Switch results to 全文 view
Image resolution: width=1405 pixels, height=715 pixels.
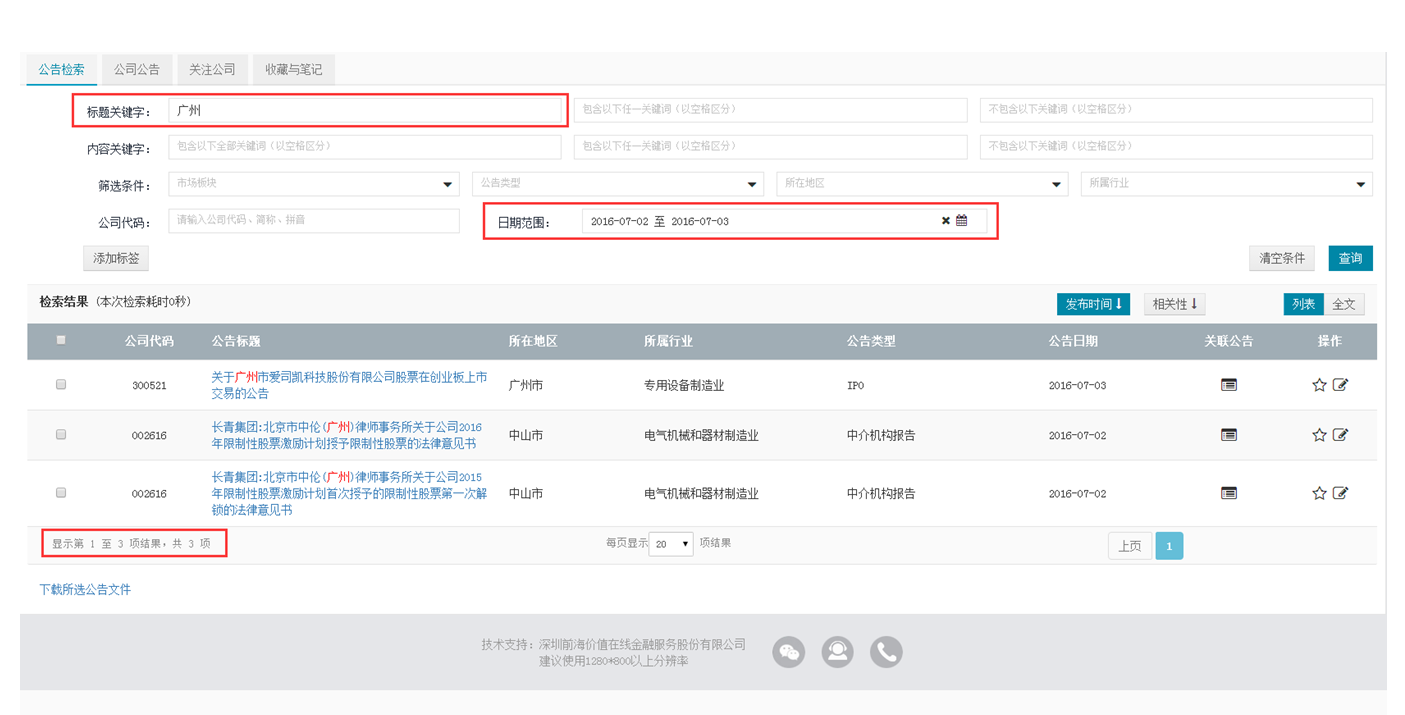tap(1344, 304)
